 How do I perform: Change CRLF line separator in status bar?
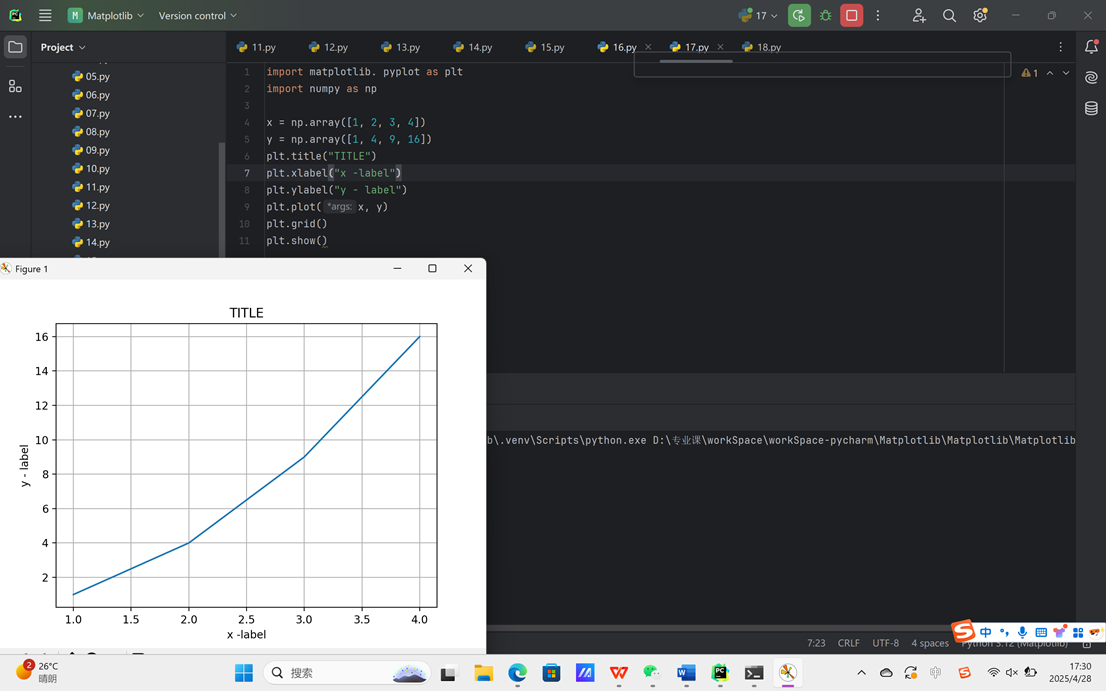pyautogui.click(x=849, y=643)
